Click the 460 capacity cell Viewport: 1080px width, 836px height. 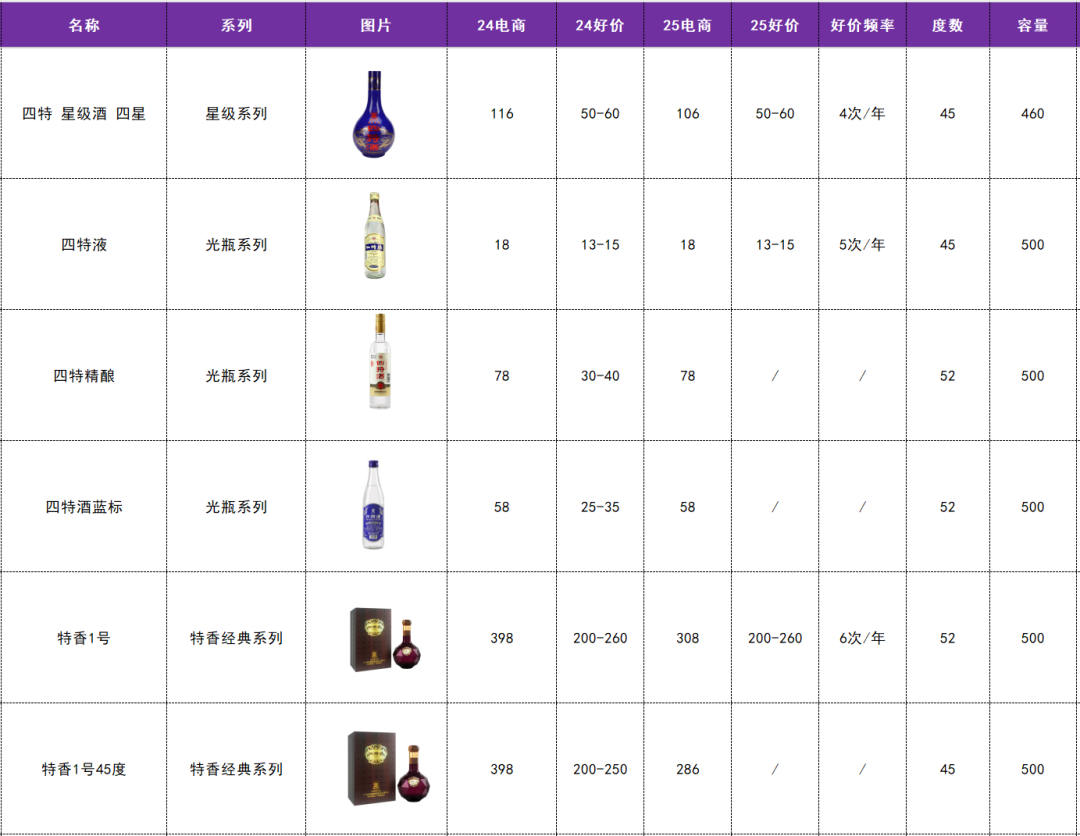(1032, 114)
